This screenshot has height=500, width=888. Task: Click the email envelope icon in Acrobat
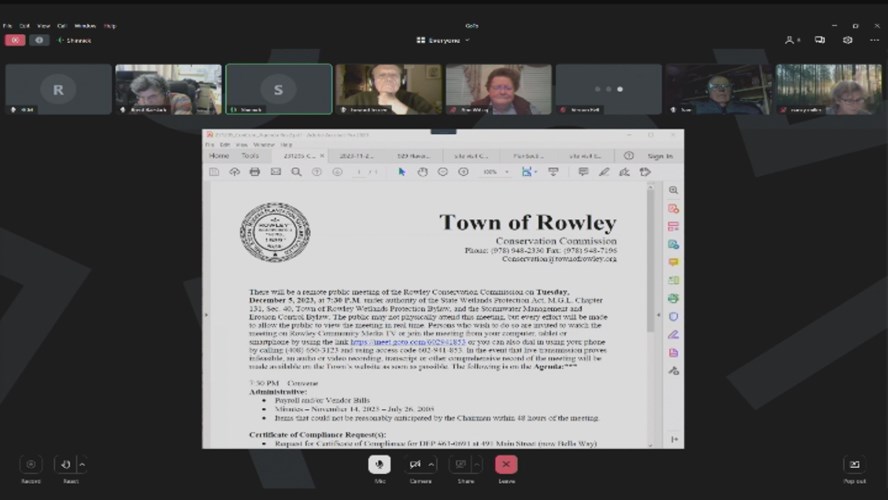[x=275, y=172]
